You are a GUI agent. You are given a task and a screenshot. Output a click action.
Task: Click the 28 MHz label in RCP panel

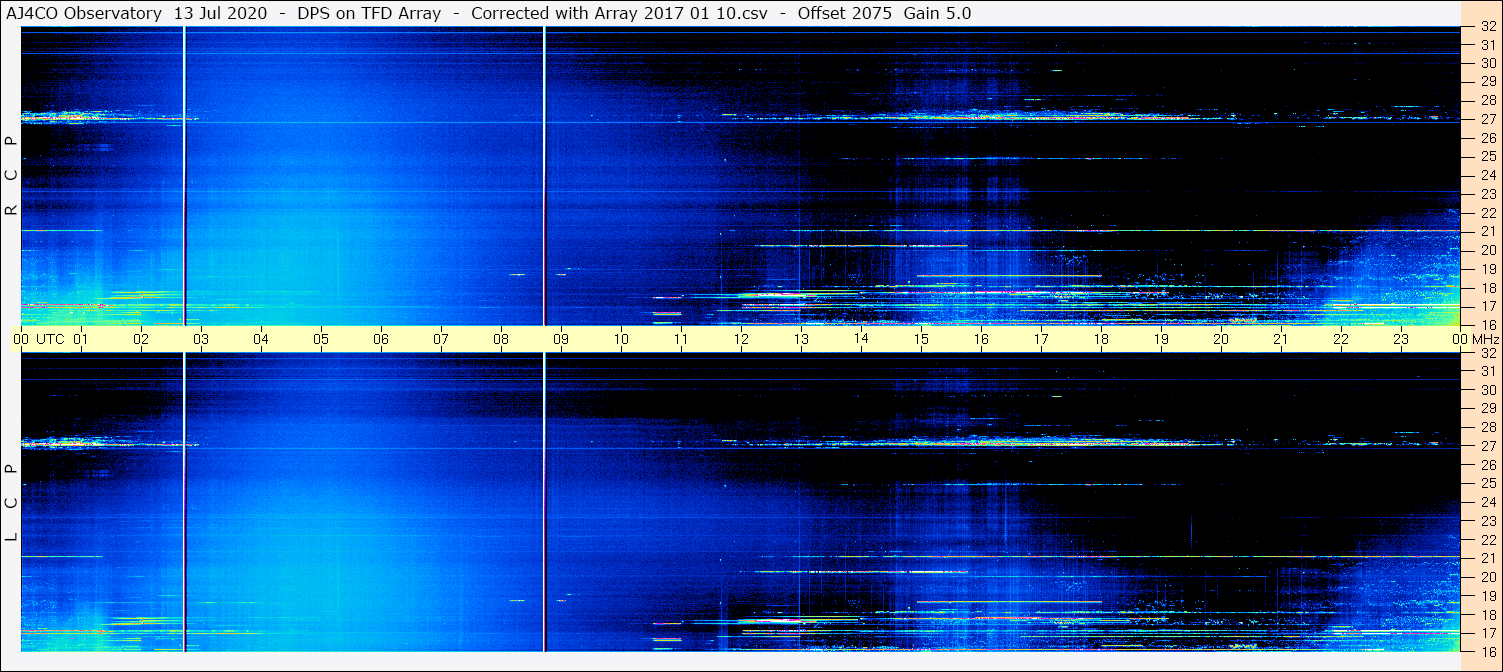pos(1487,100)
